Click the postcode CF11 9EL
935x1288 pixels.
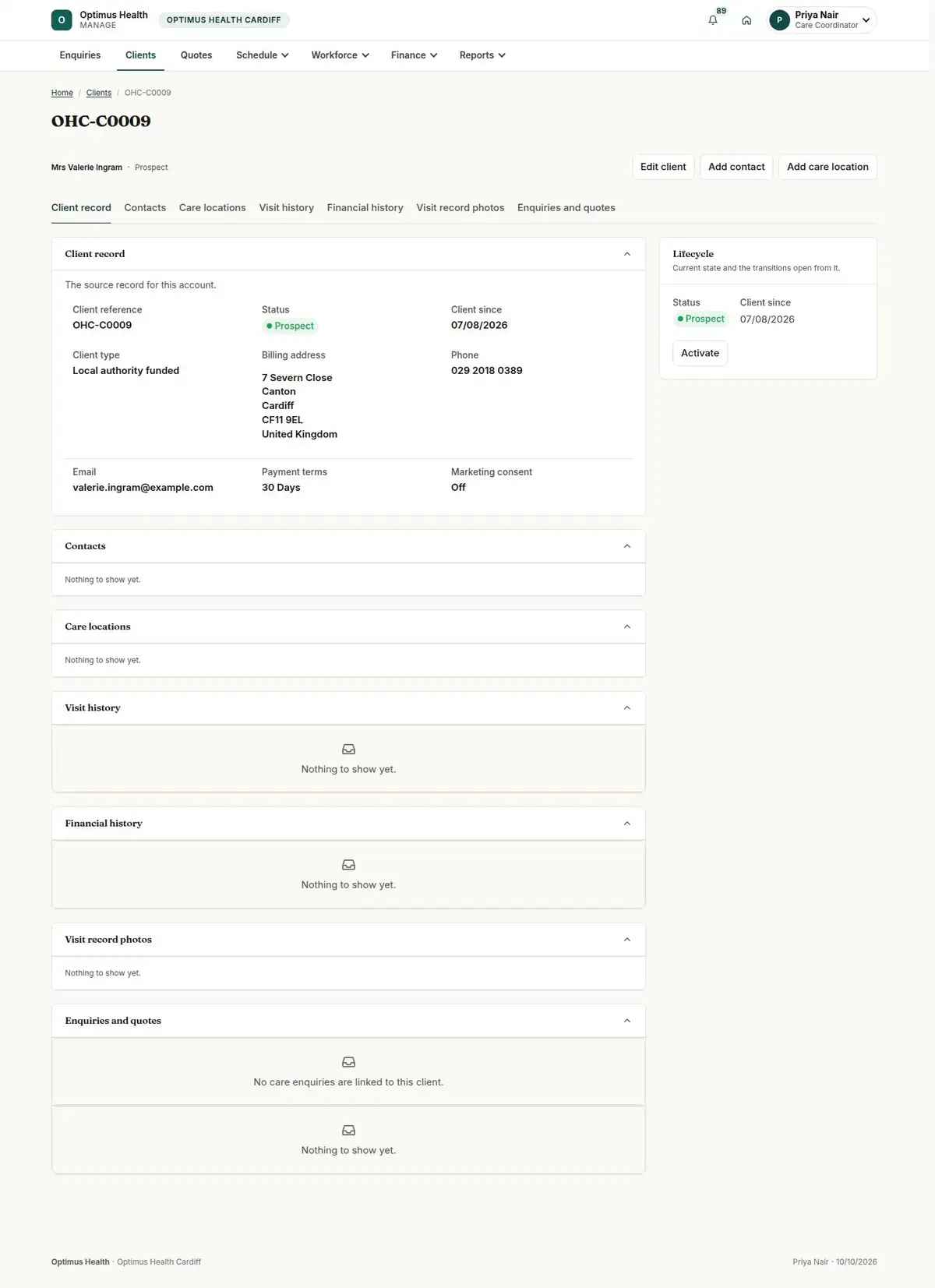282,420
